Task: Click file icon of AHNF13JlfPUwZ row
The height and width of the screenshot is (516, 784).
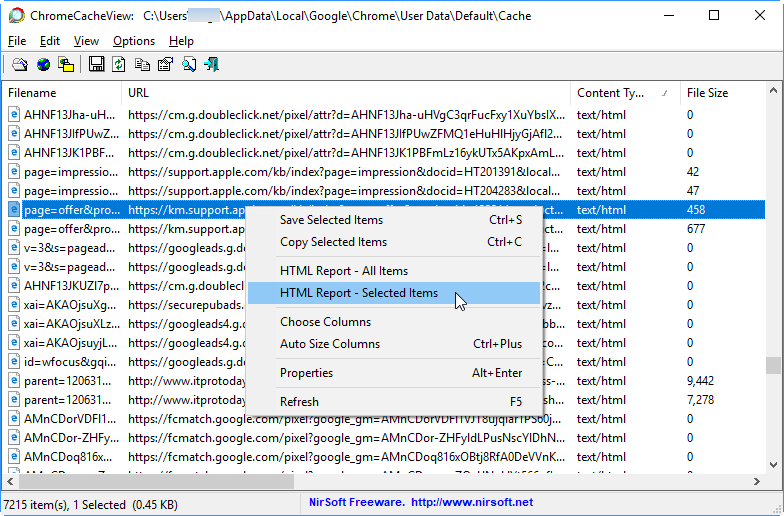Action: pos(14,134)
